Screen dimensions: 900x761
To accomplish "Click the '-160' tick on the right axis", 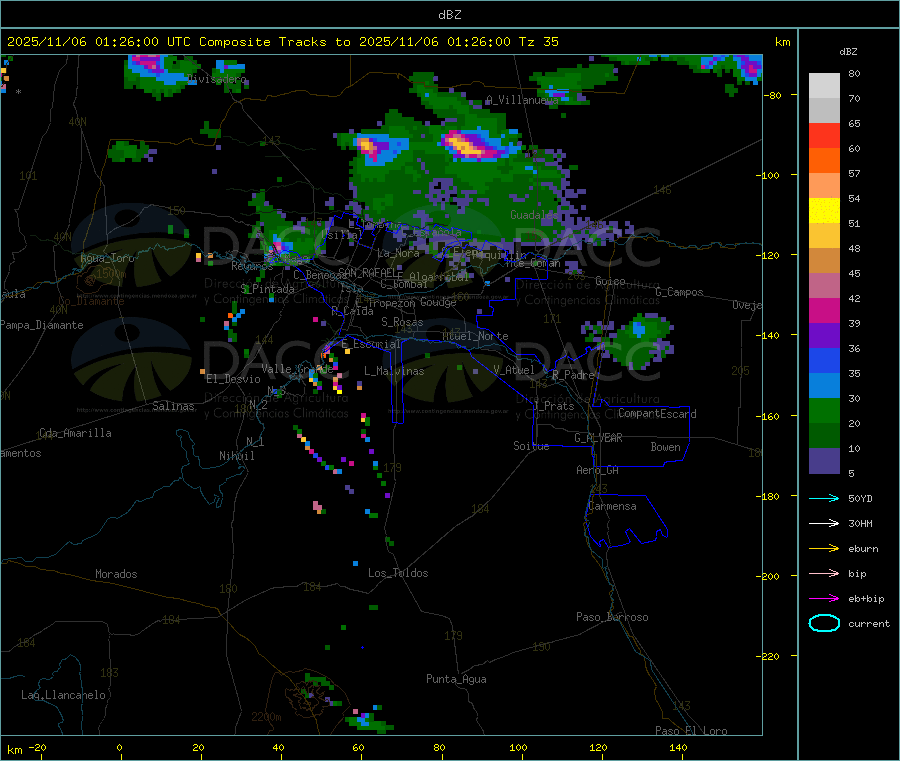I will pos(770,416).
